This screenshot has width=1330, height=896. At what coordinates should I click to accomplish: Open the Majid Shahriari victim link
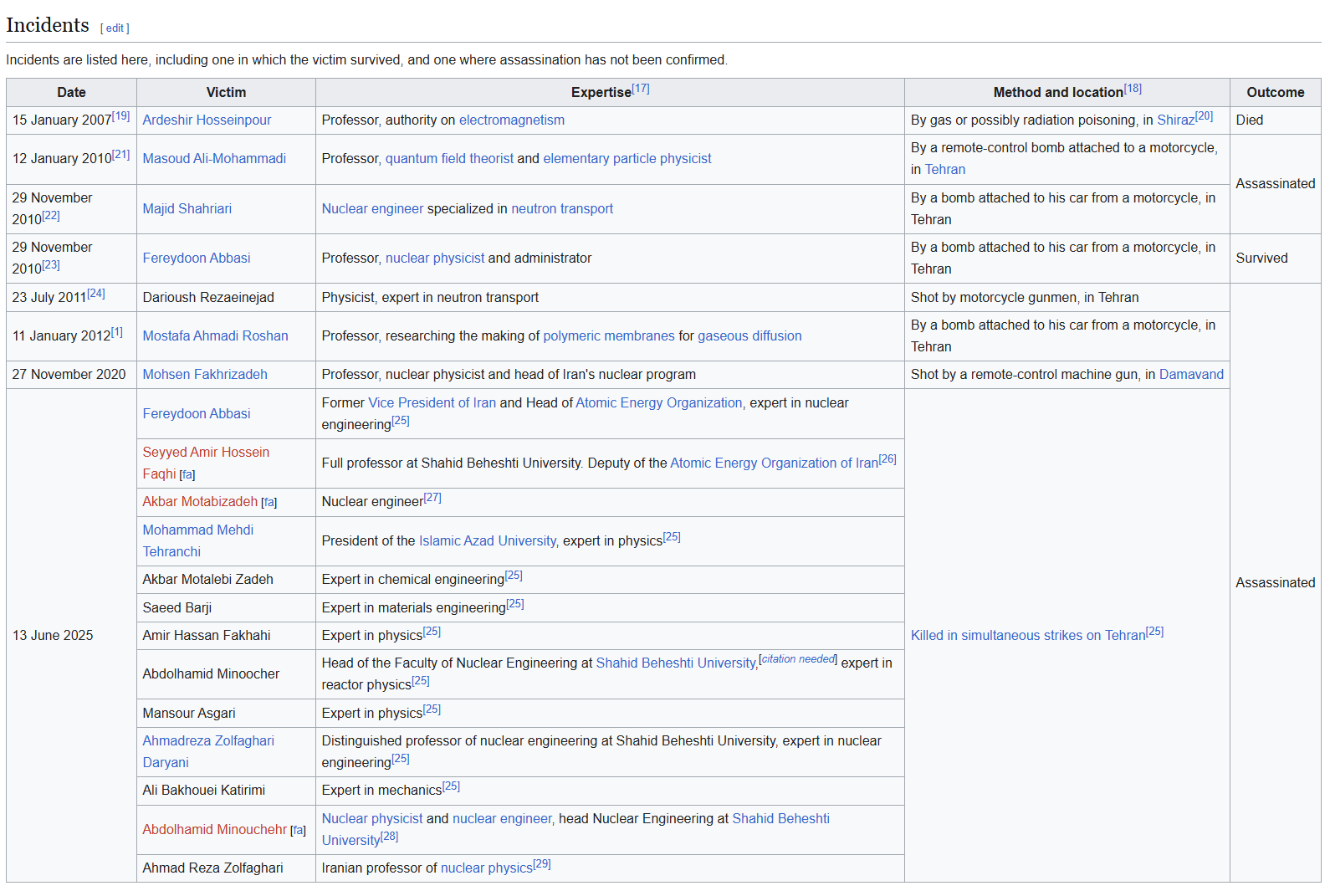187,209
